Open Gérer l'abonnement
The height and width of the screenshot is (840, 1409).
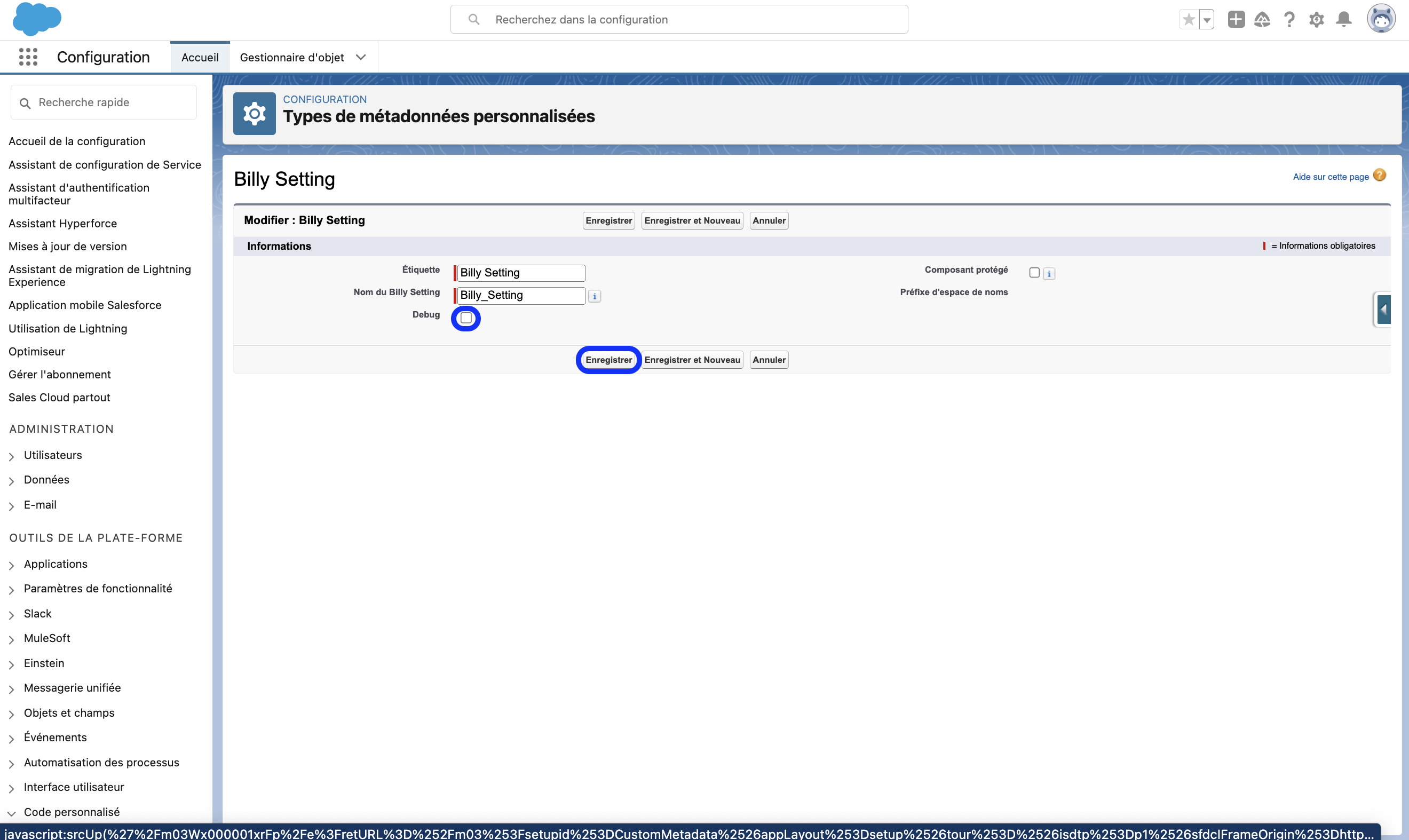click(59, 375)
